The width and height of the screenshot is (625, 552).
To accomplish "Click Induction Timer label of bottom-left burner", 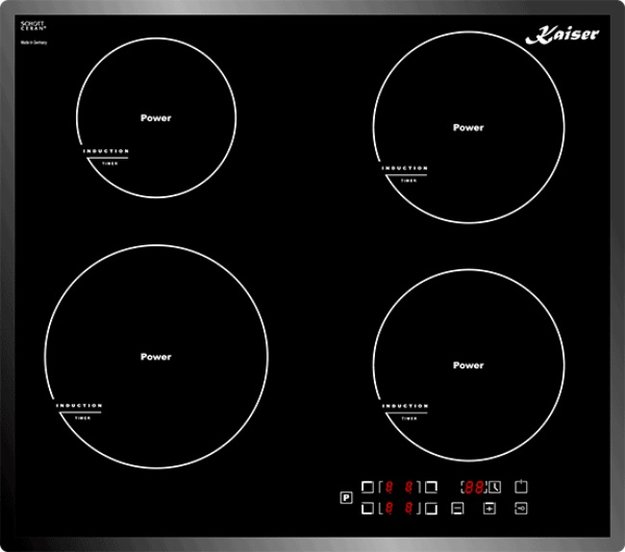I will 79,411.
